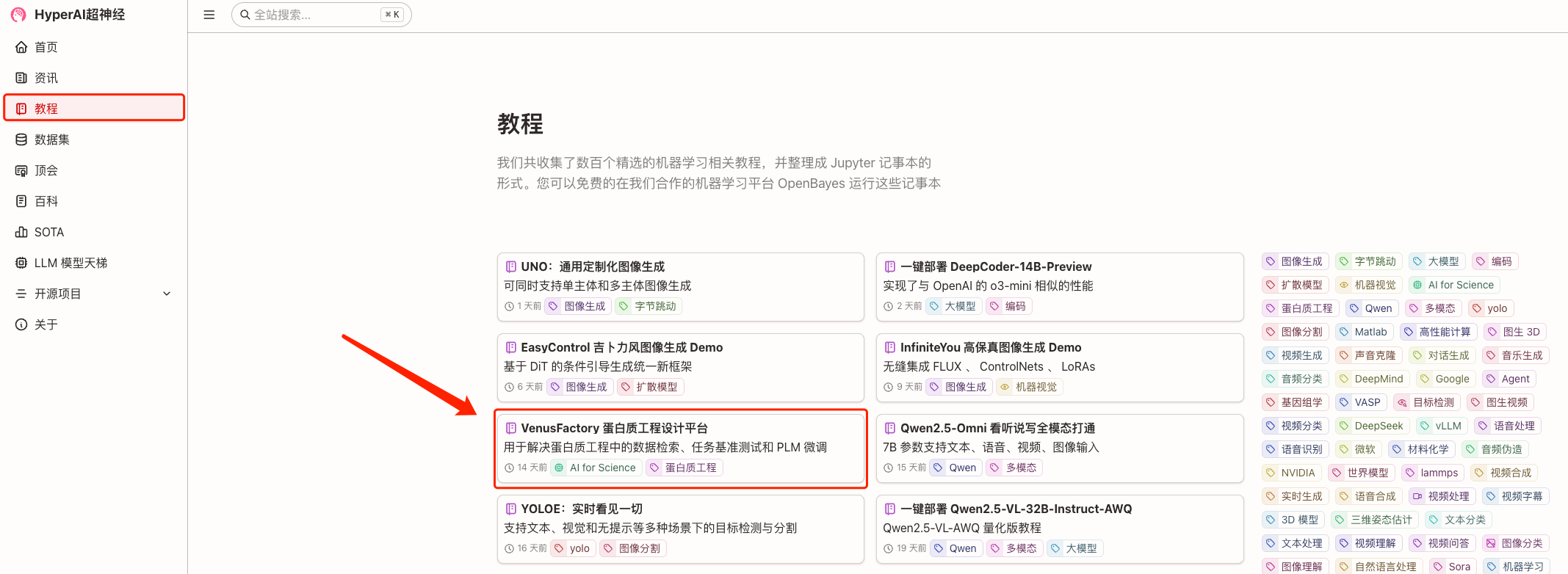Viewport: 1568px width, 574px height.
Task: Open 首页 in the sidebar
Action: (94, 47)
